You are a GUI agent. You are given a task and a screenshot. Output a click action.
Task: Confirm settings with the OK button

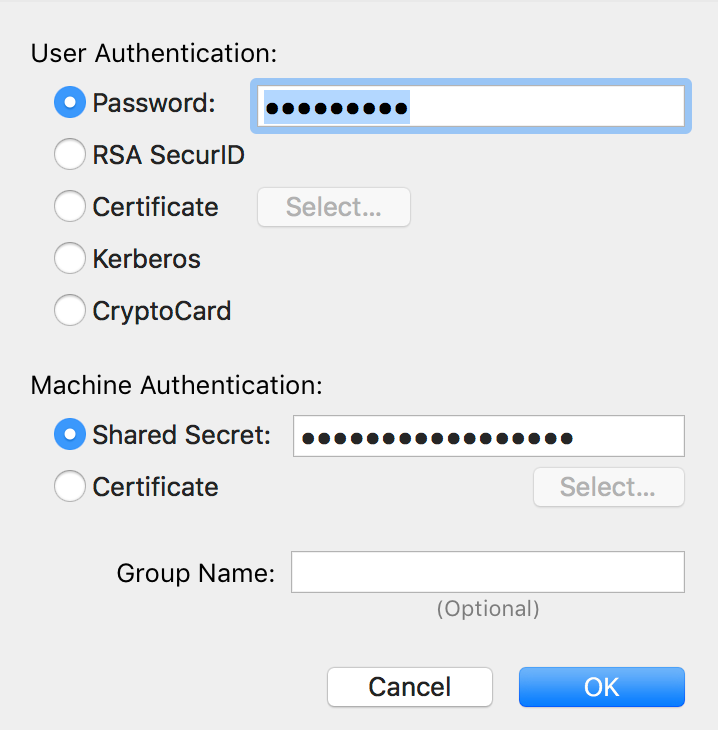click(x=602, y=687)
